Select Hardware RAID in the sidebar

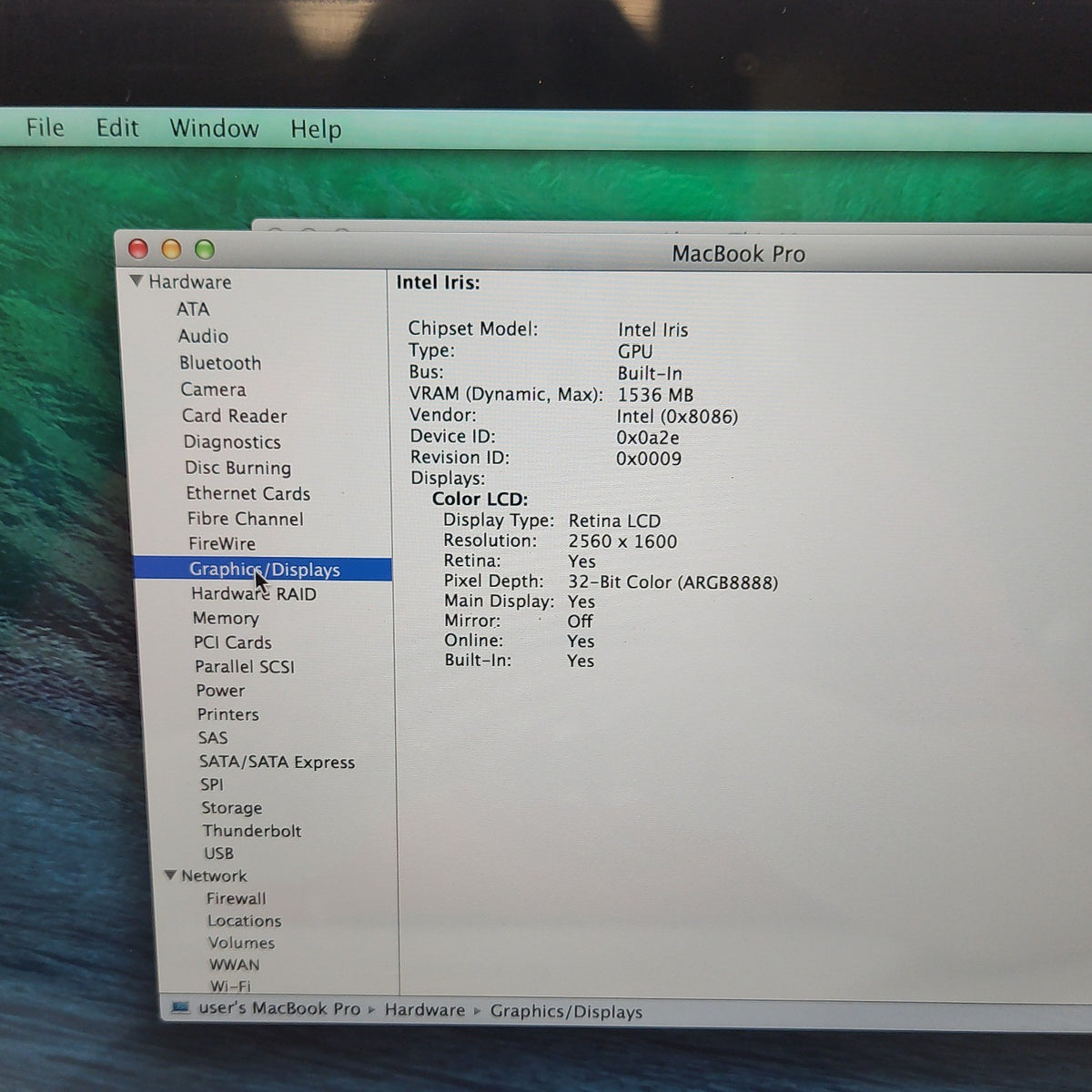click(254, 593)
